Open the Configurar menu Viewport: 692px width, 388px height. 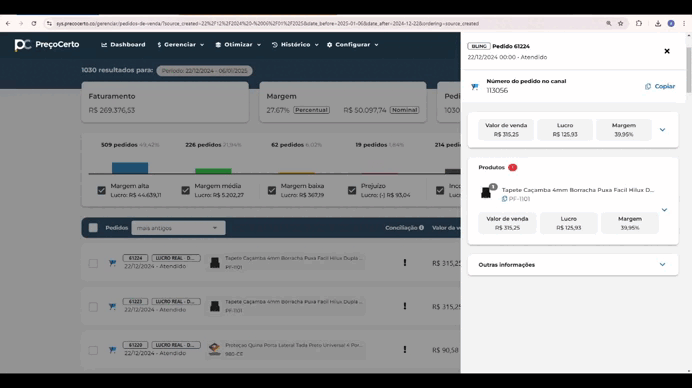(x=353, y=45)
